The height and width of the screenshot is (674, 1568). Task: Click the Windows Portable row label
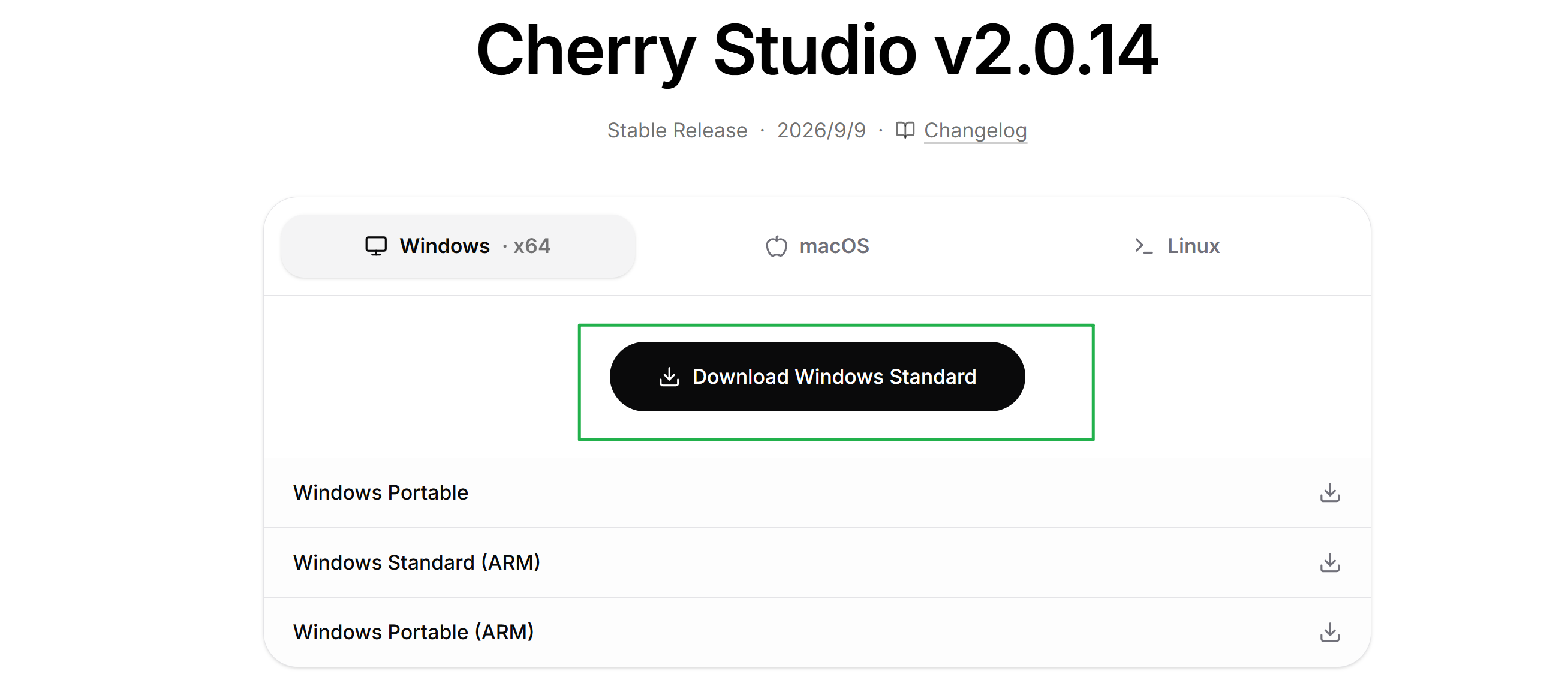click(x=380, y=492)
